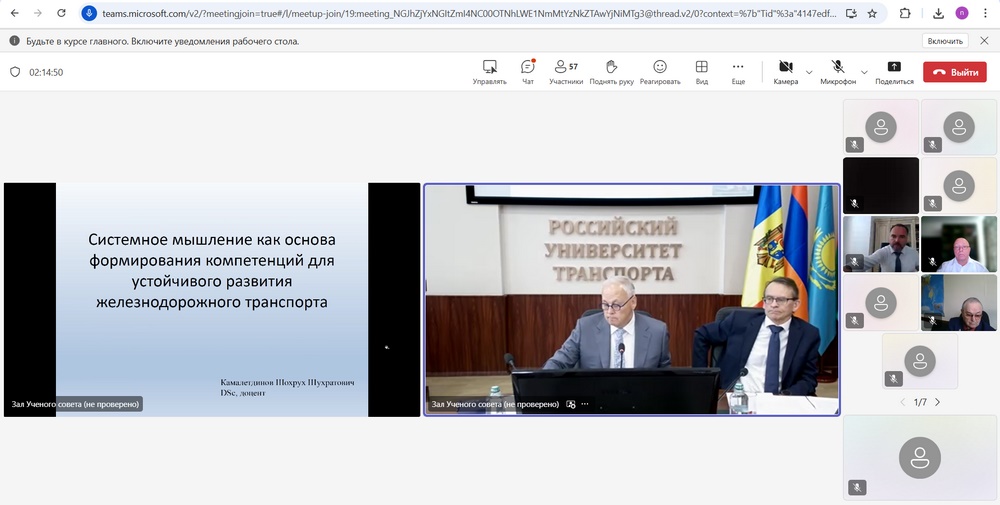Go to previous participants page arrow
This screenshot has height=505, width=1000.
(902, 402)
